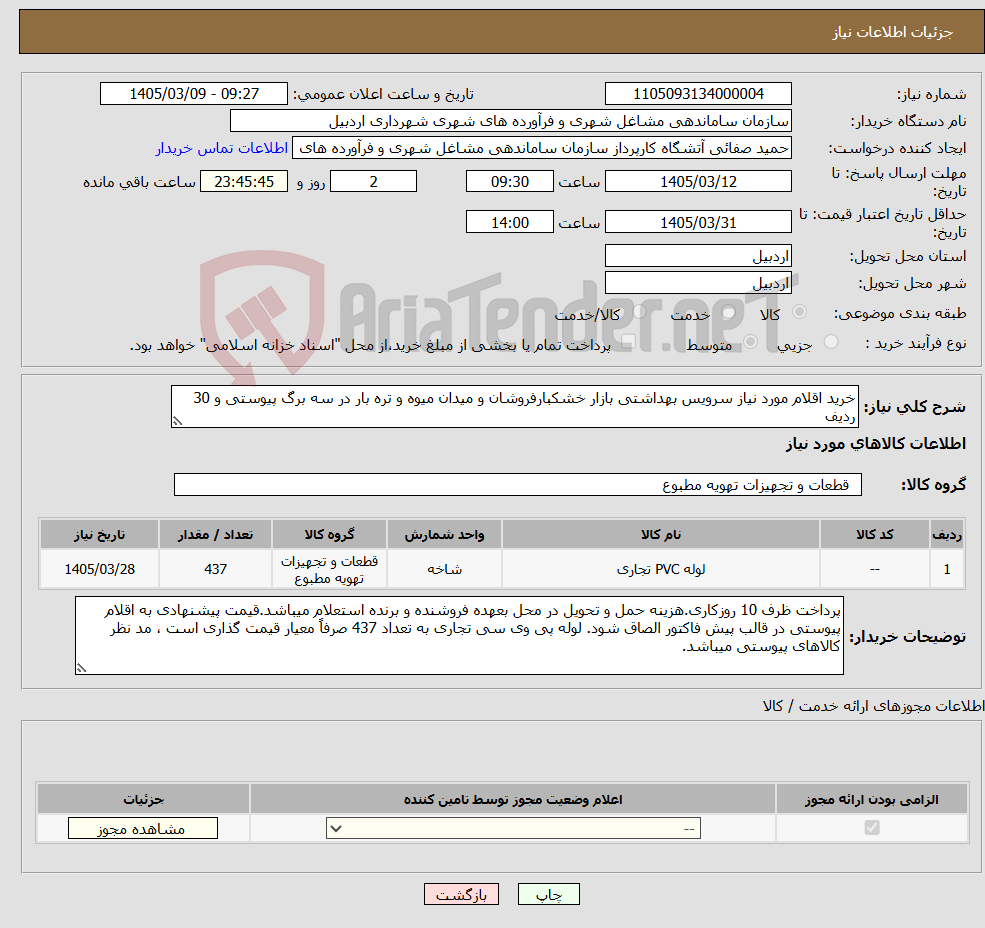Click the quantity cell 437
Viewport: 985px width, 928px height.
[215, 569]
